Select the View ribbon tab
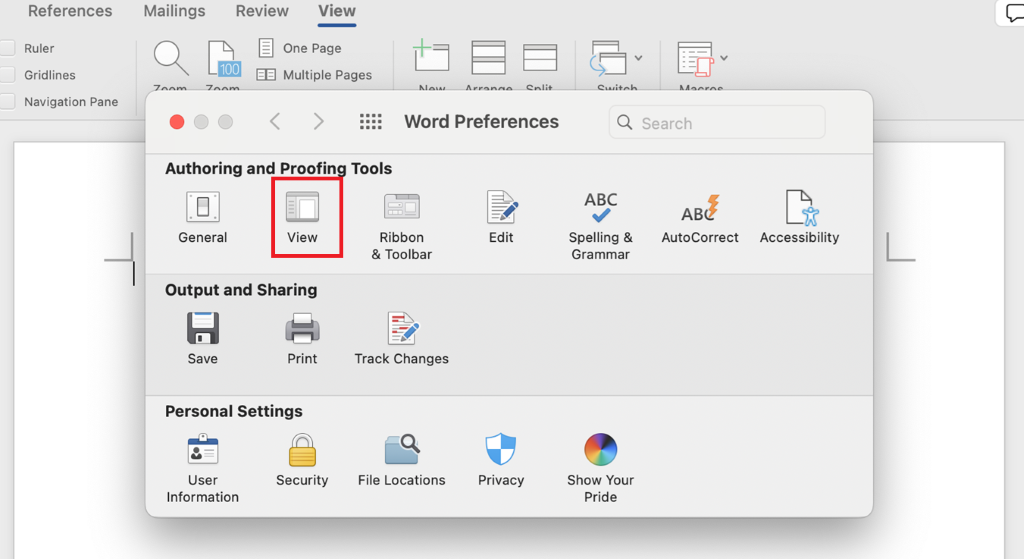The image size is (1024, 559). pyautogui.click(x=337, y=11)
